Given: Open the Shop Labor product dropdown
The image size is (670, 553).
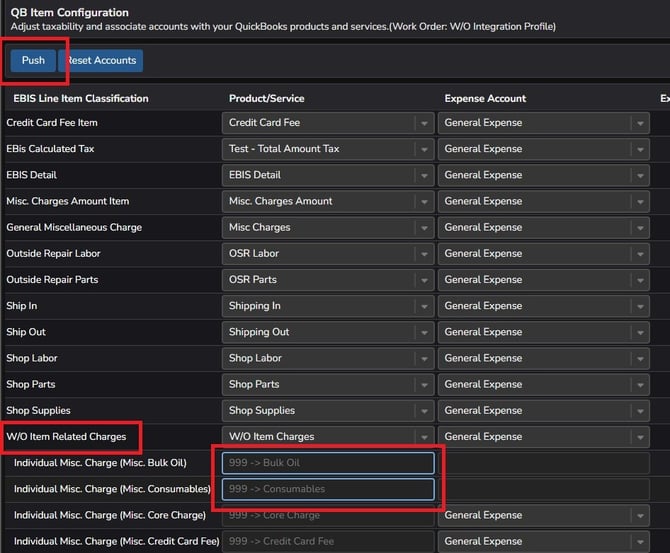Looking at the screenshot, I should click(423, 358).
